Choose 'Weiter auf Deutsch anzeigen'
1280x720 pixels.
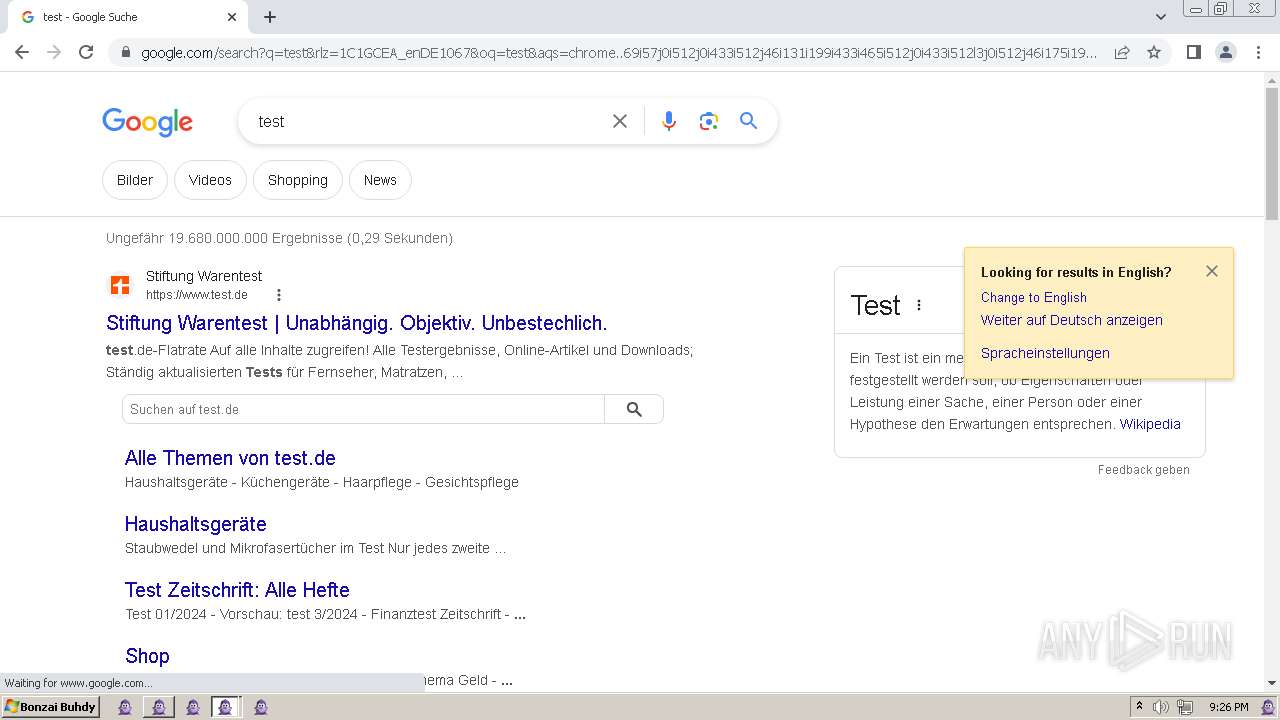pyautogui.click(x=1072, y=320)
